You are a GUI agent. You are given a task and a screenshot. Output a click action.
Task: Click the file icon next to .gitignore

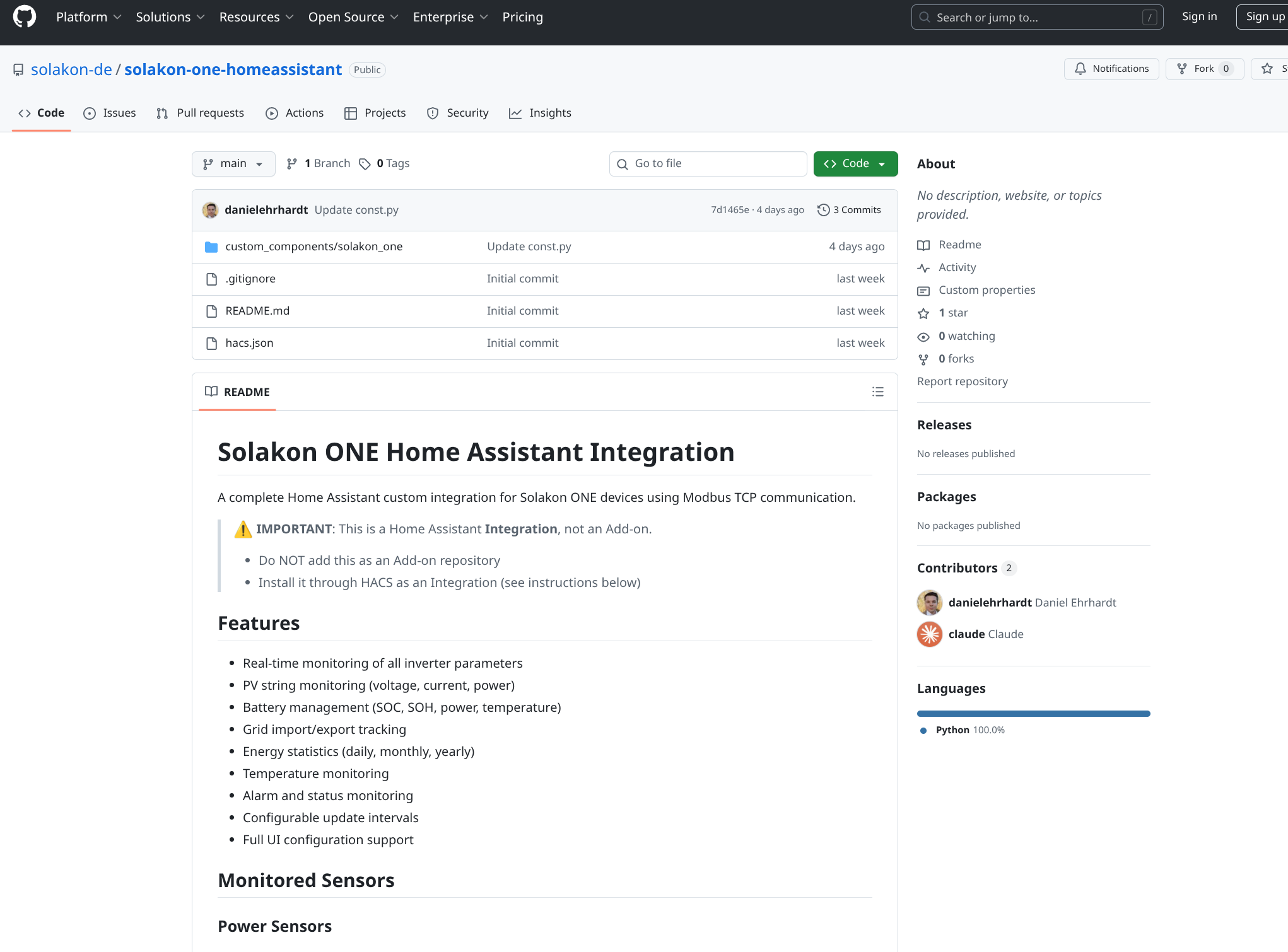tap(211, 279)
